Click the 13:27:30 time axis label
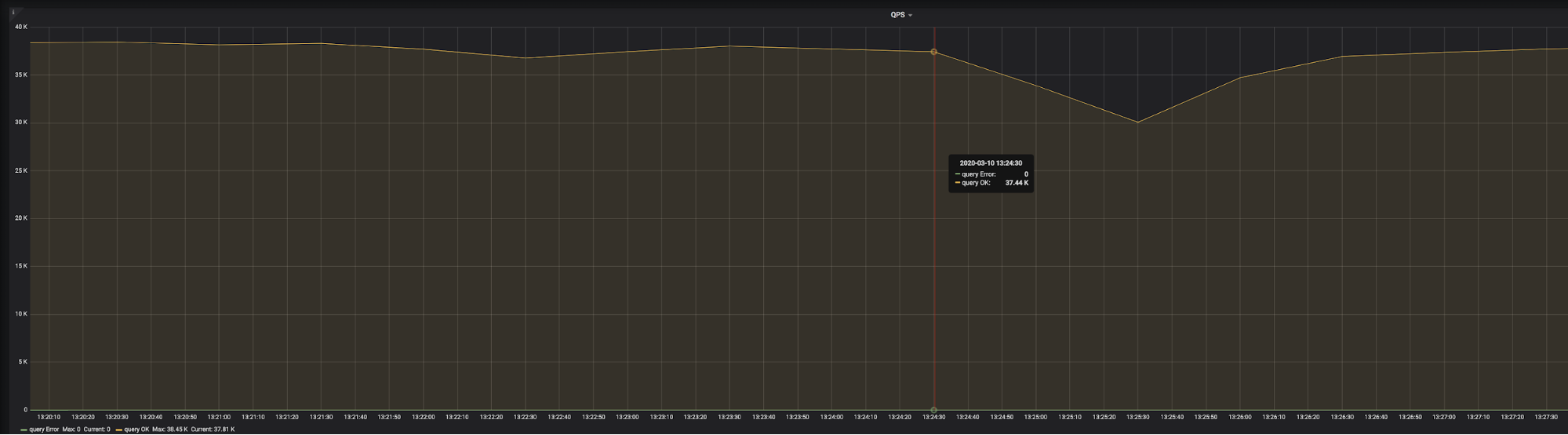The width and height of the screenshot is (1568, 435). tap(1545, 418)
